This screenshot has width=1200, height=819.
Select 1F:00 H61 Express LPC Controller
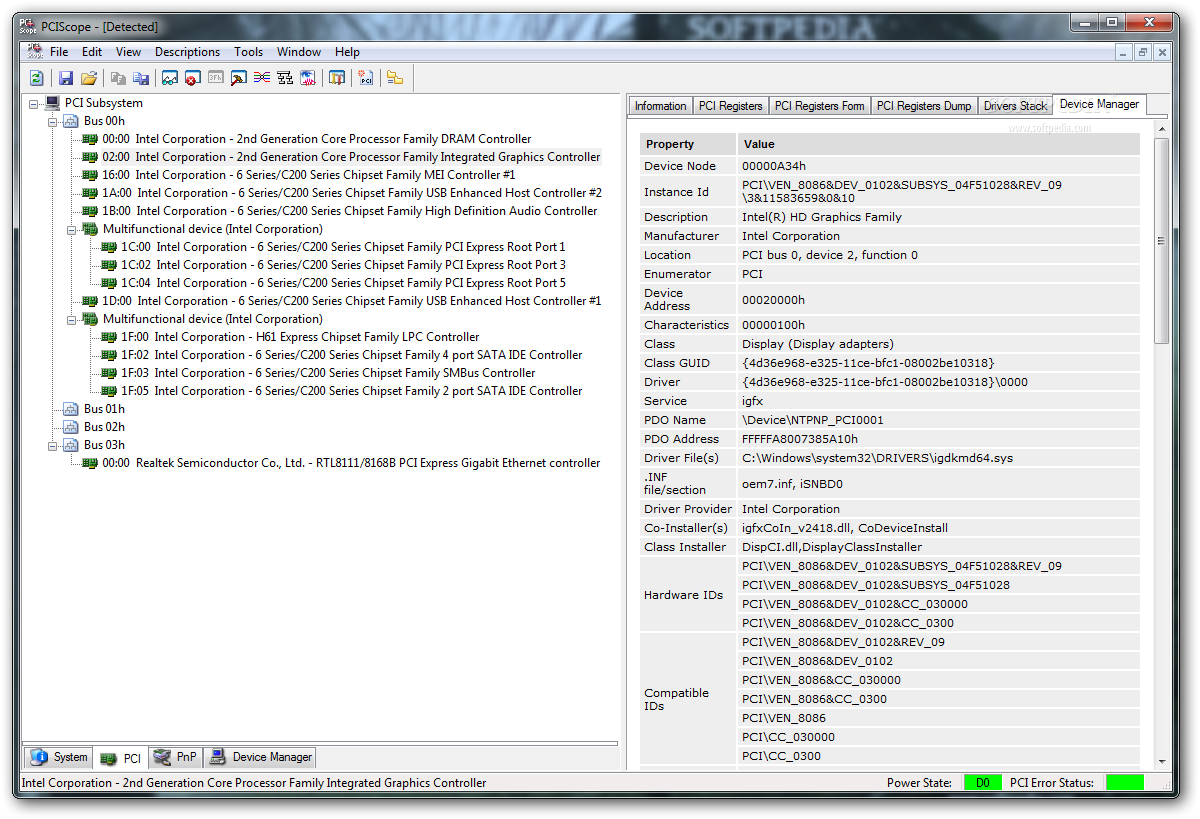coord(300,337)
